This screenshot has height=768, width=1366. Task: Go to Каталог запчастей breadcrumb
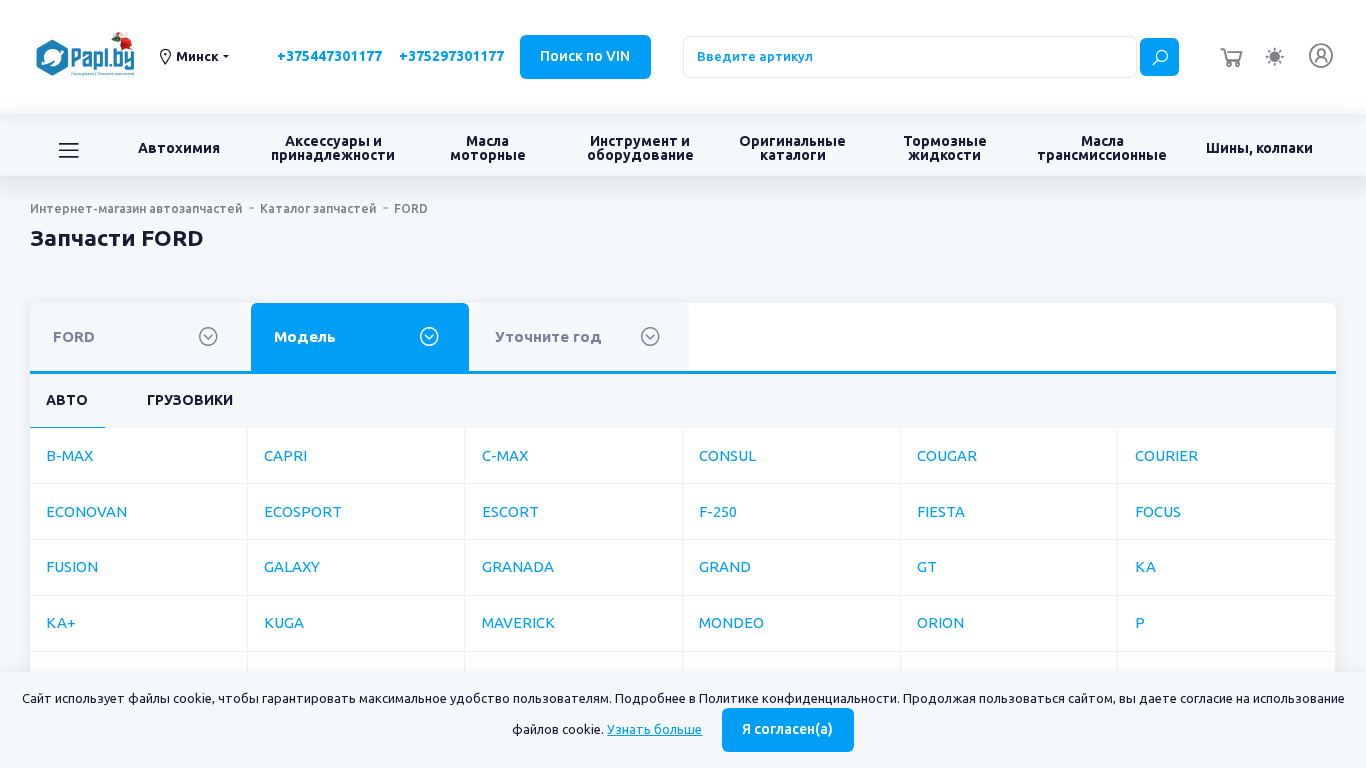(x=318, y=209)
